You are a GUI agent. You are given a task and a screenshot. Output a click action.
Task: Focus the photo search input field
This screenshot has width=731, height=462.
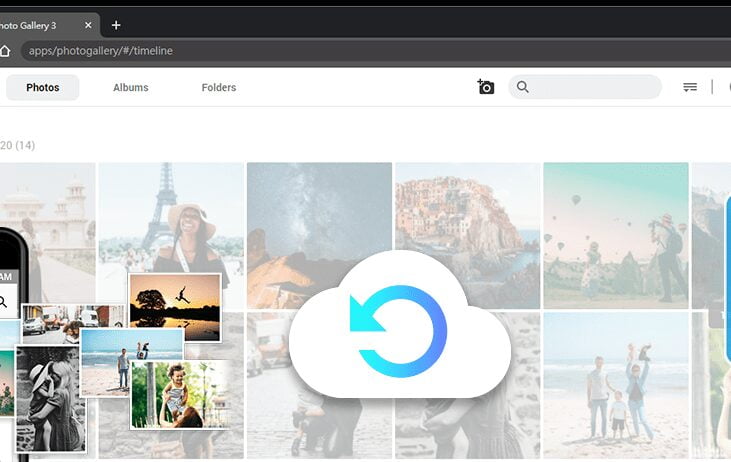pos(595,87)
